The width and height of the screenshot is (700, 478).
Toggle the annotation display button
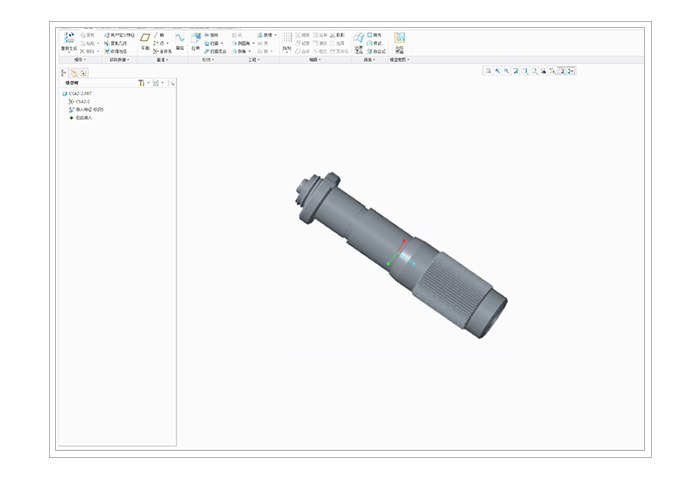(x=561, y=71)
